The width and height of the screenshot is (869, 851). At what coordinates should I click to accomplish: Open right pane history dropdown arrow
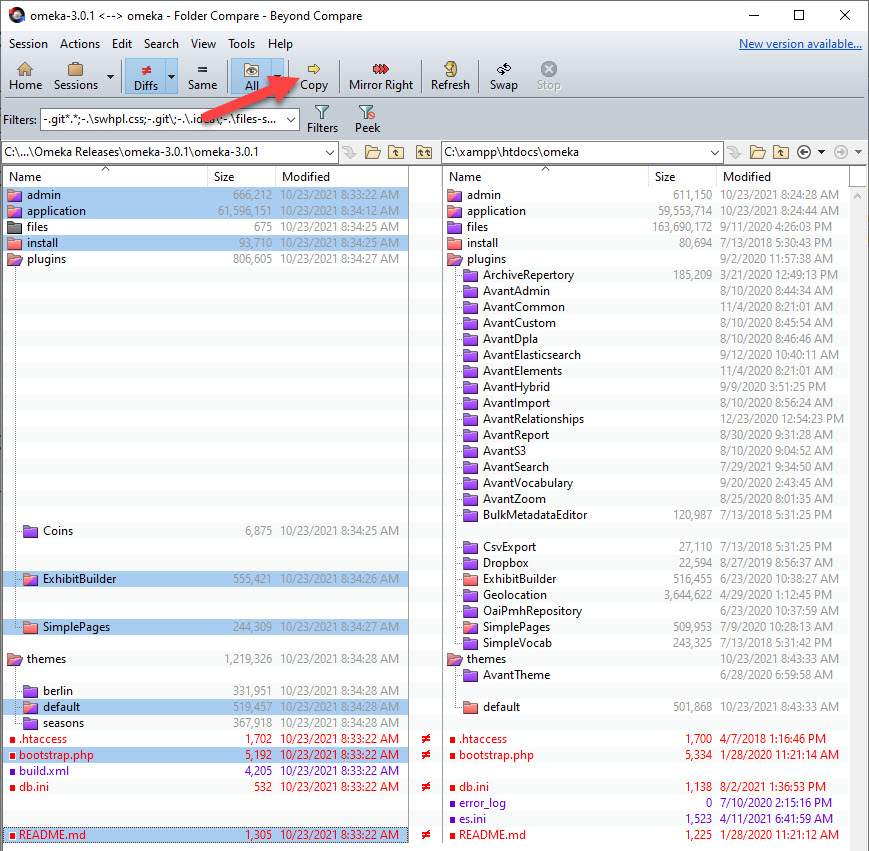click(821, 152)
